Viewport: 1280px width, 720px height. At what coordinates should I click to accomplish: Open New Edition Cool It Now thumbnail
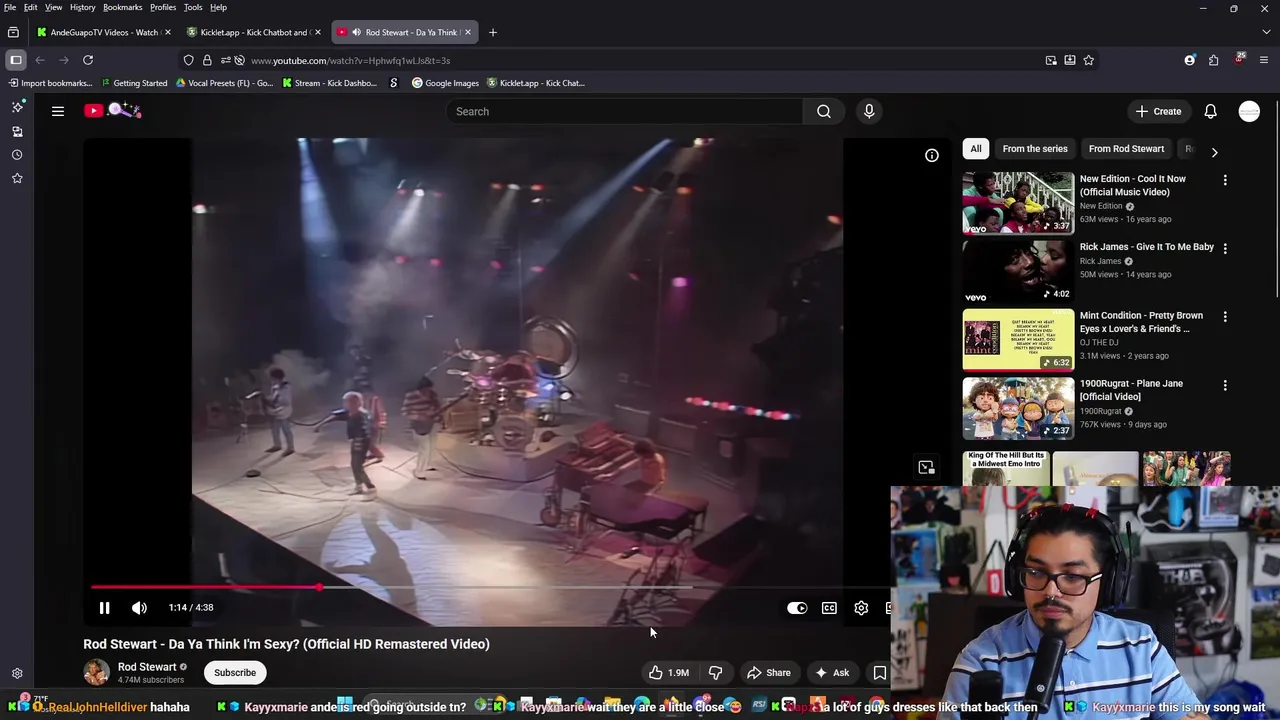coord(1018,203)
